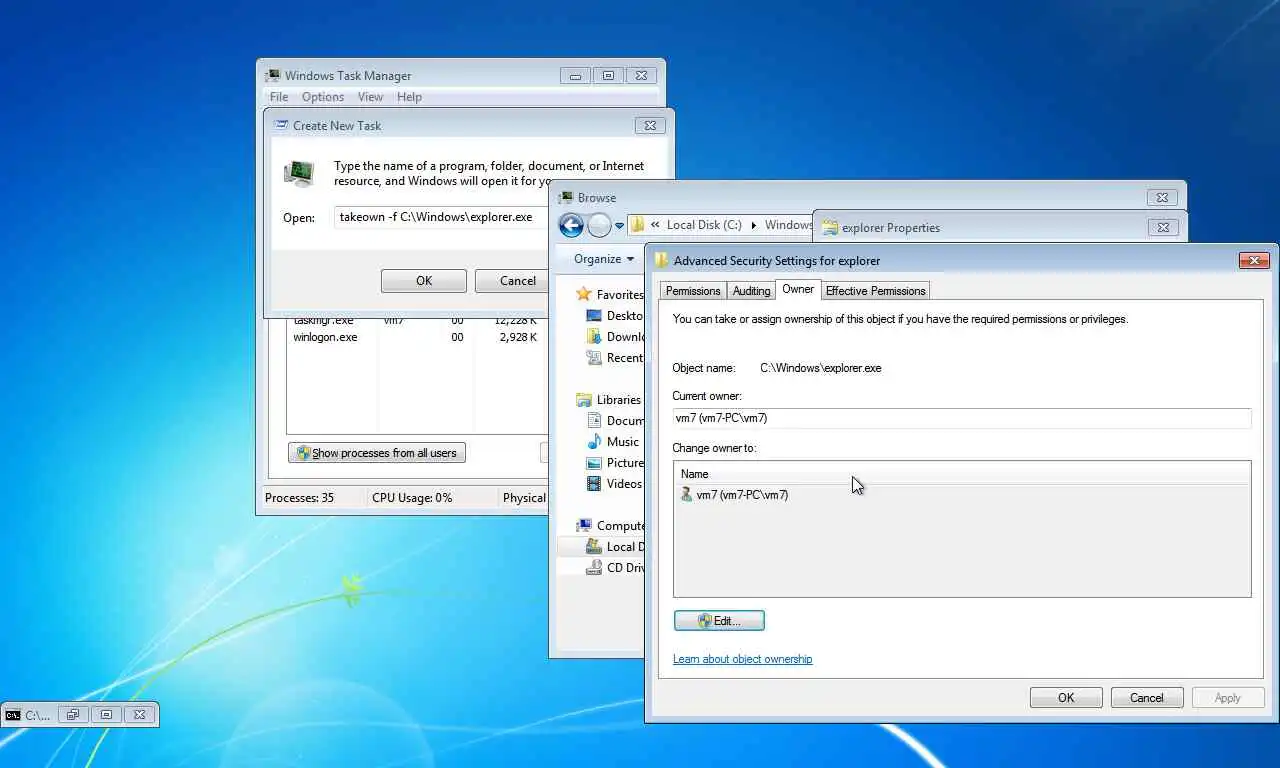Click the Current owner field showing vm7
Screen dimensions: 1280x768
[x=962, y=418]
